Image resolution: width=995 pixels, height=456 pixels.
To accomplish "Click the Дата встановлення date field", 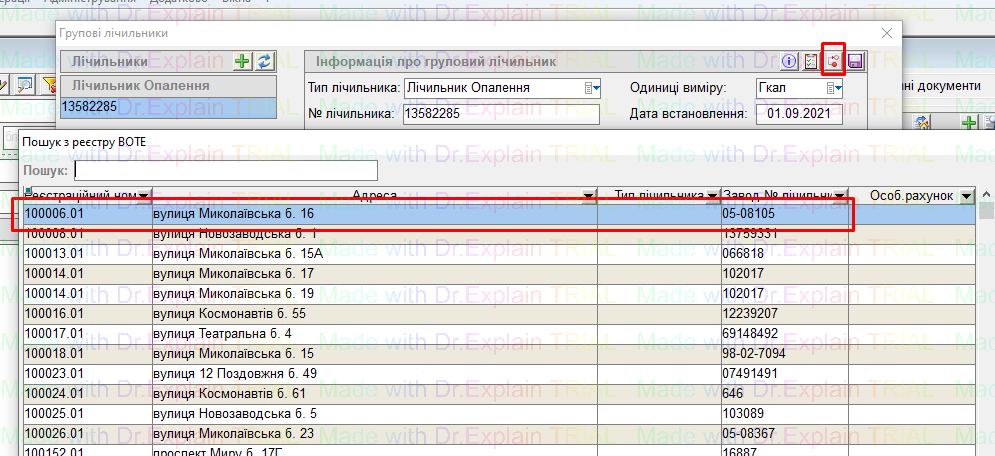I will click(x=798, y=114).
